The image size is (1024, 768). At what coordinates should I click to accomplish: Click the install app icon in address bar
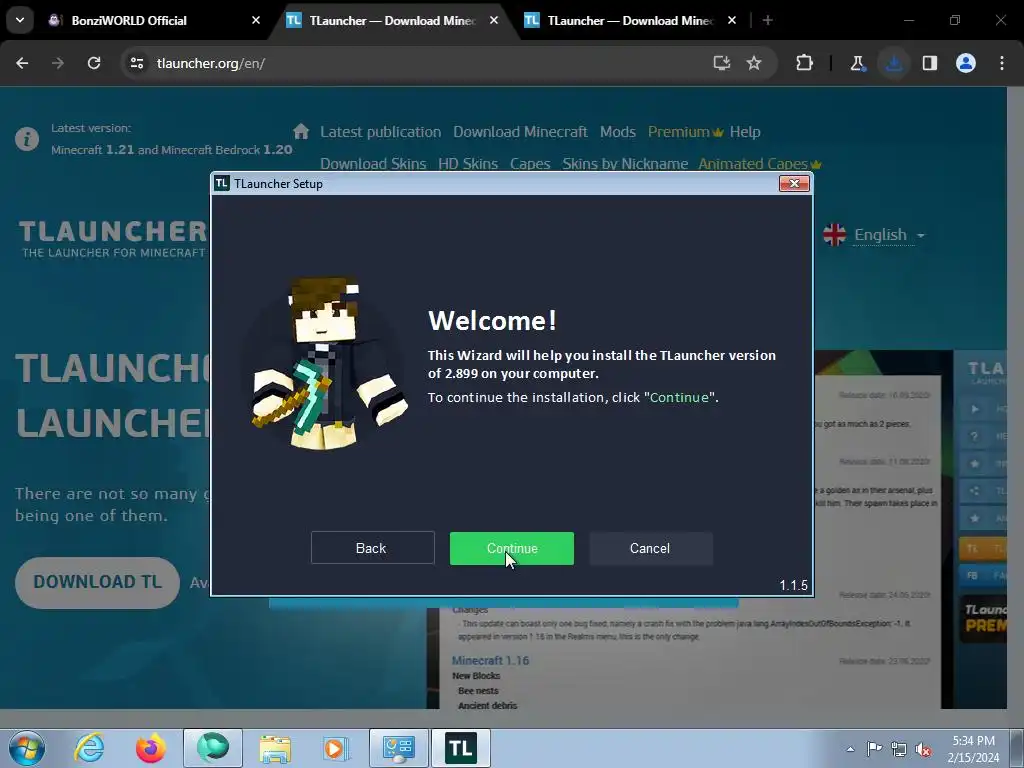(721, 63)
